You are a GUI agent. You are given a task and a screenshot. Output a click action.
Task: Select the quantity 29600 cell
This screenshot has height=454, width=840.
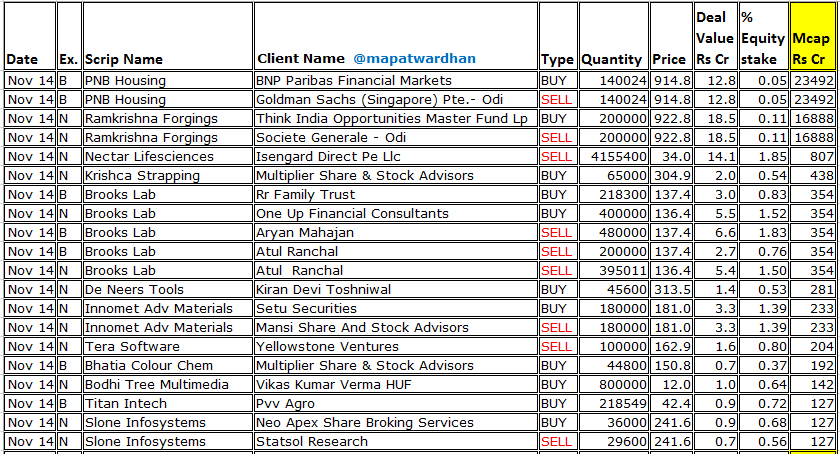click(x=614, y=442)
